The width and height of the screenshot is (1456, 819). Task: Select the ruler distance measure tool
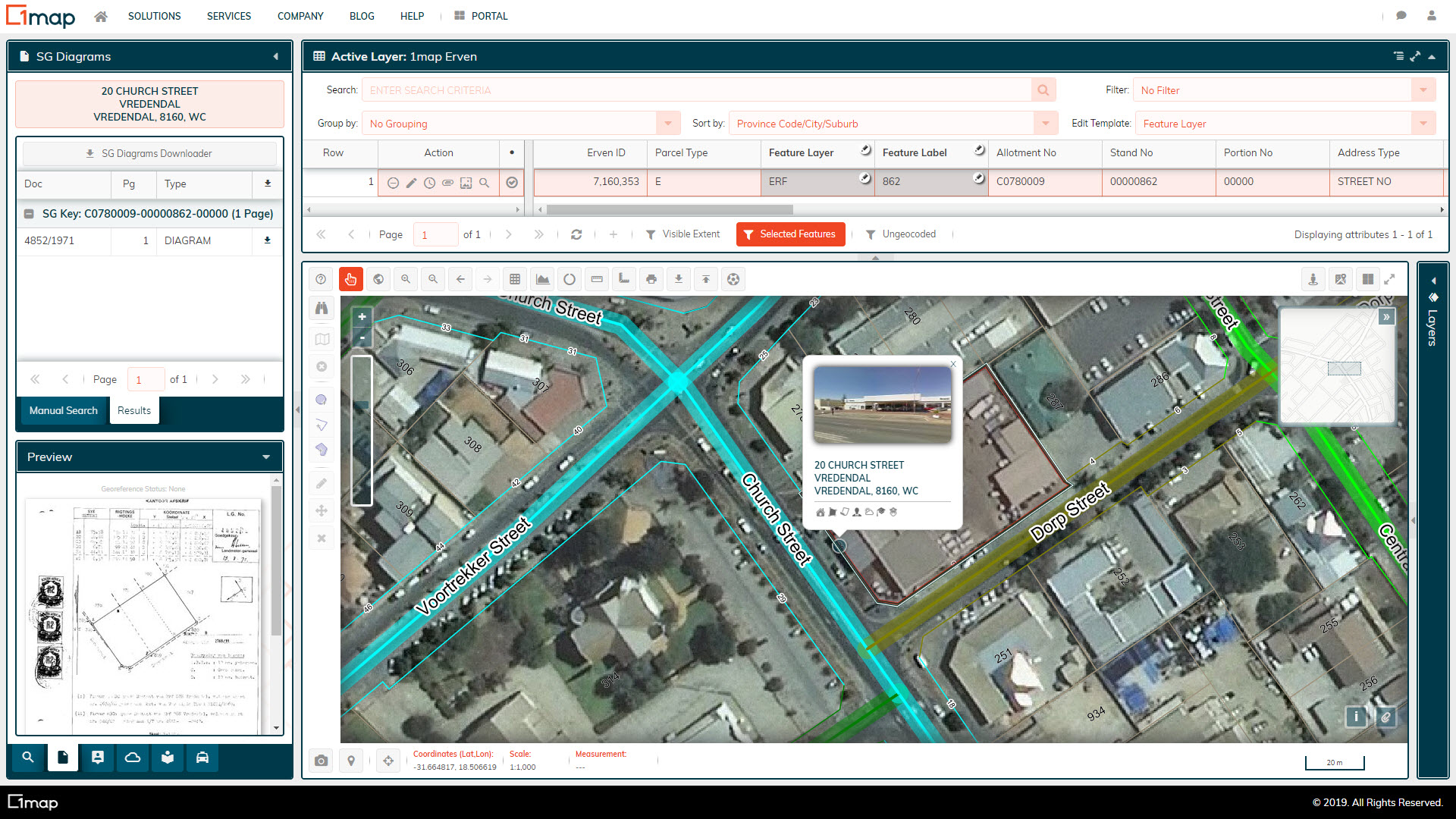coord(597,279)
